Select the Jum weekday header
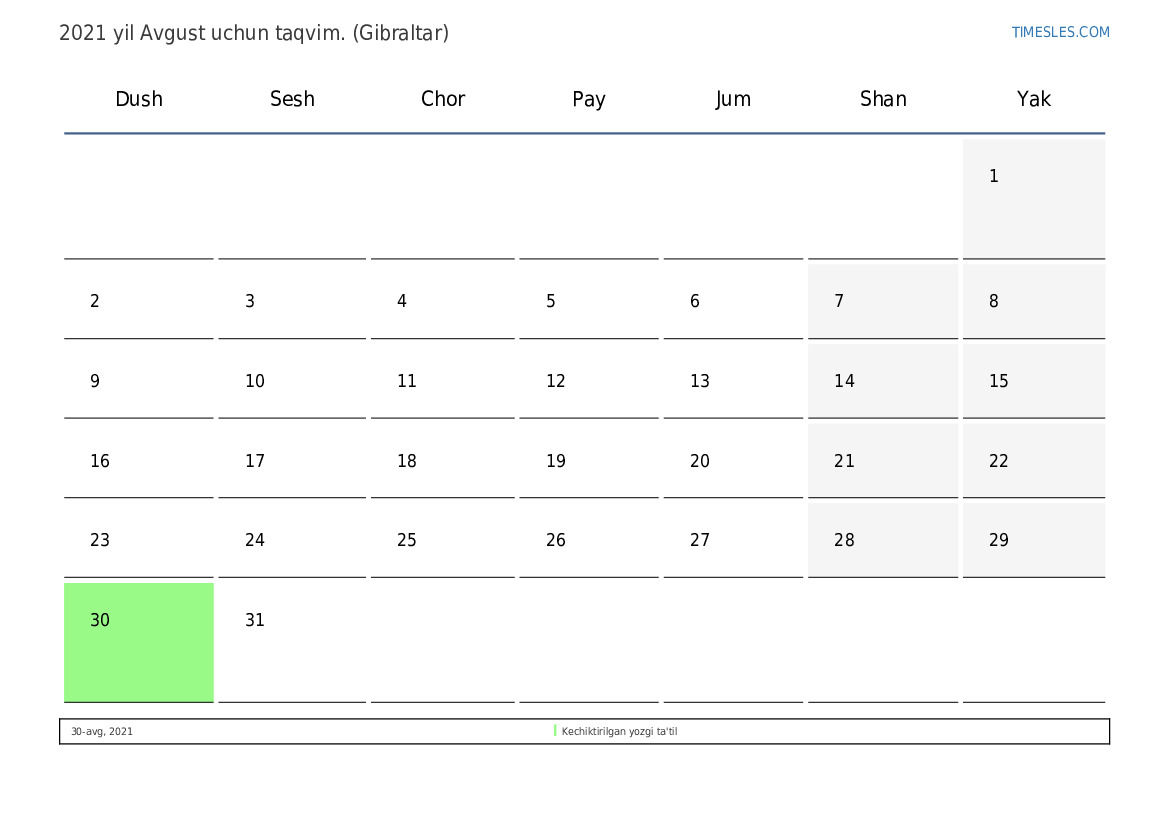The image size is (1169, 827). (x=733, y=99)
